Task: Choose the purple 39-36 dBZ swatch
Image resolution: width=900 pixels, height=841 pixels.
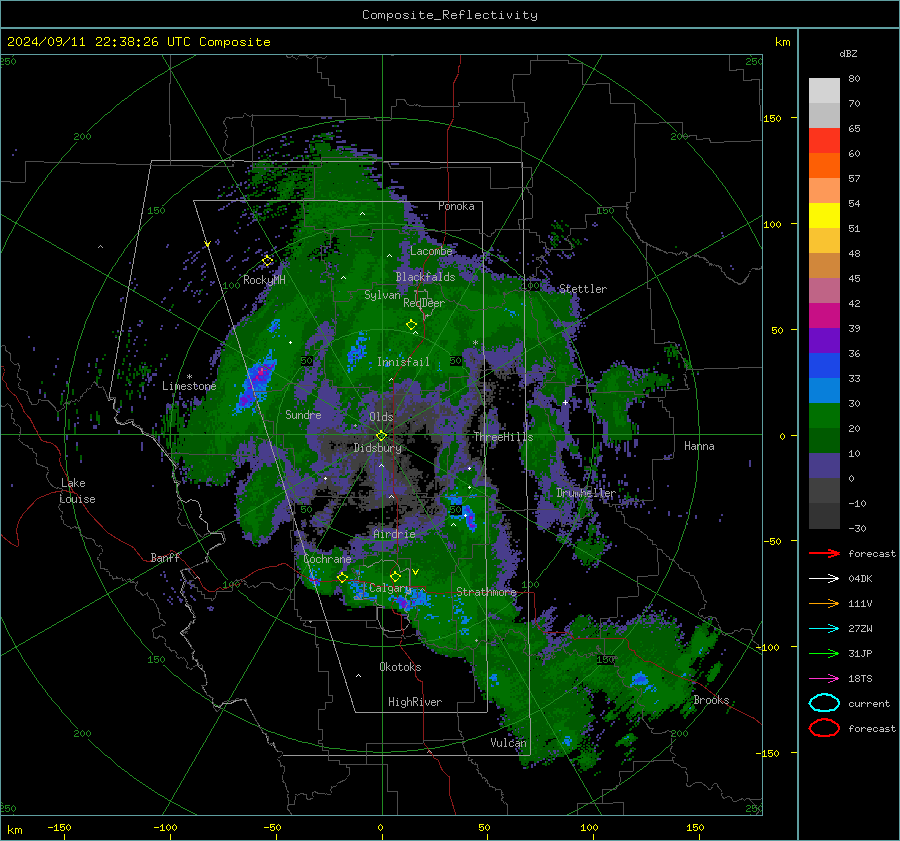Action: tap(824, 341)
